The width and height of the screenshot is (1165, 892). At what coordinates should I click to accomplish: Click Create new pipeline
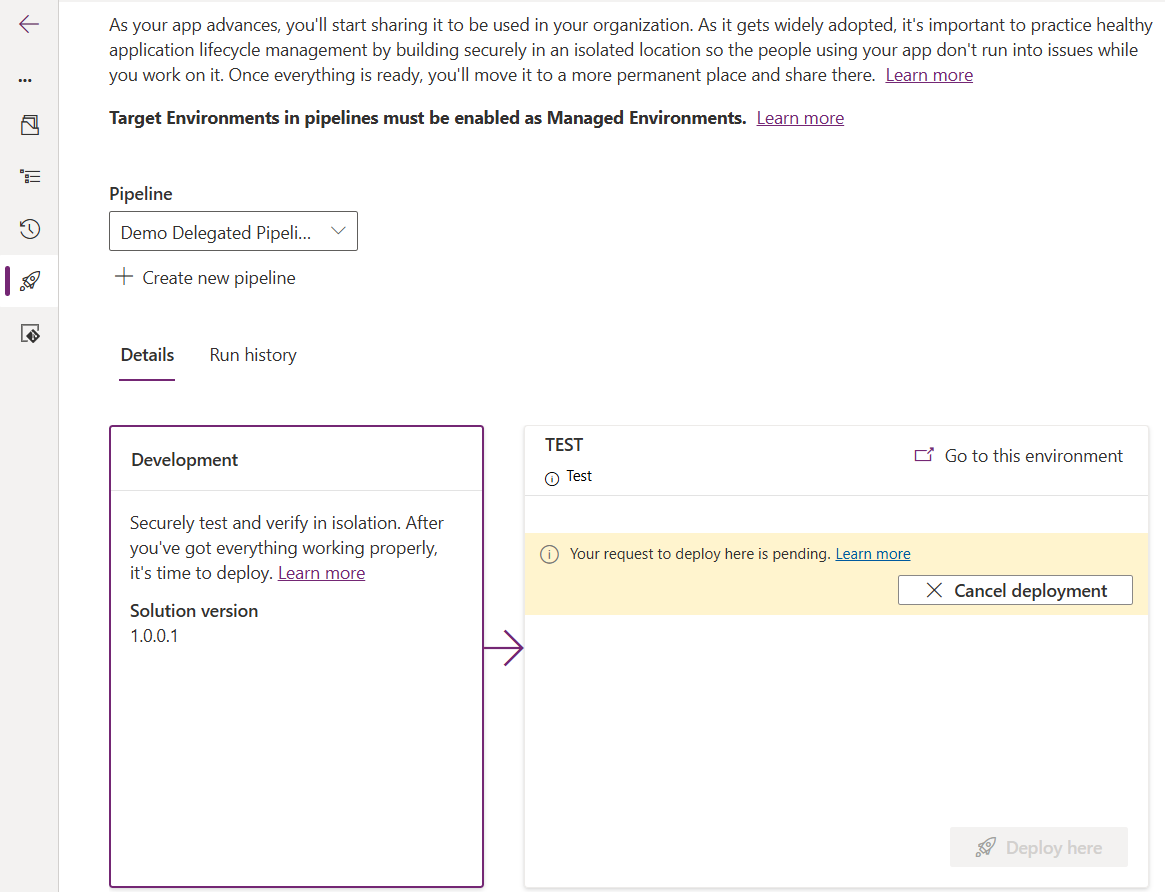coord(206,278)
